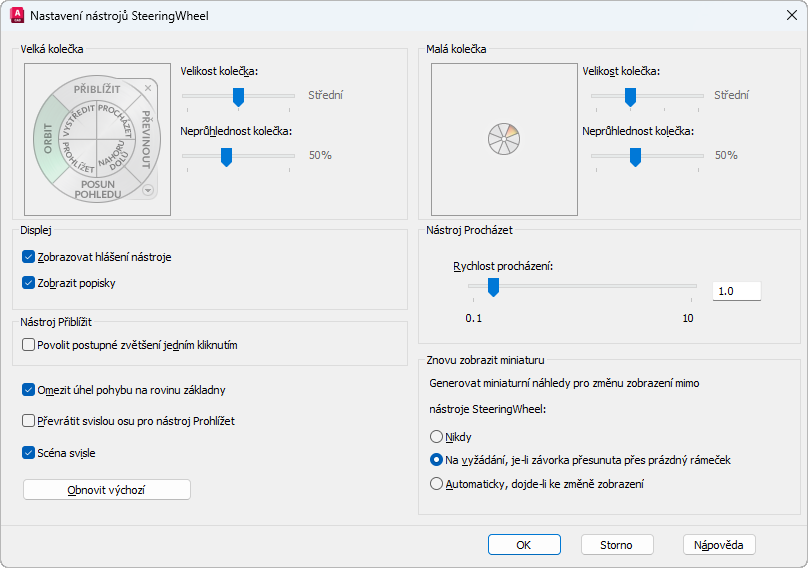Enable Povolit postupné zvětšení jedním kliknutím

pos(28,345)
